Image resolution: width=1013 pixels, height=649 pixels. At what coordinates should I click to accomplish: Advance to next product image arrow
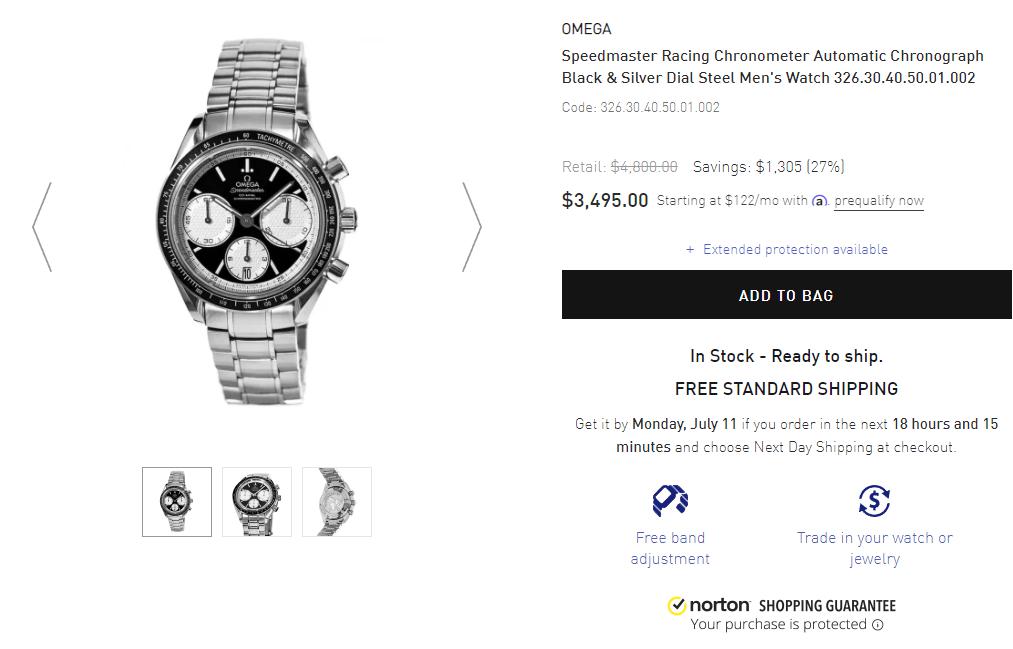coord(471,227)
